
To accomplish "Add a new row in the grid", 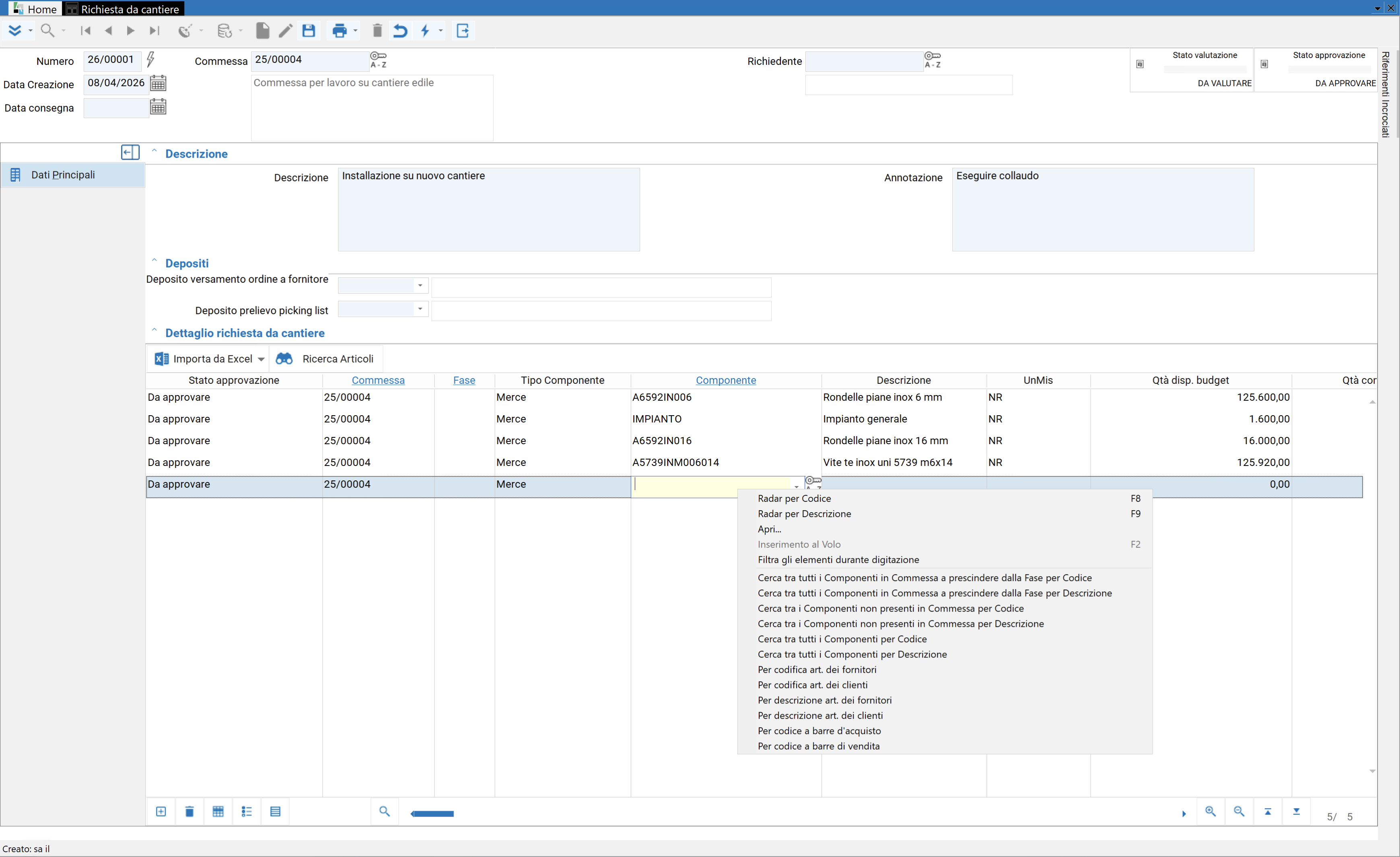I will [161, 812].
